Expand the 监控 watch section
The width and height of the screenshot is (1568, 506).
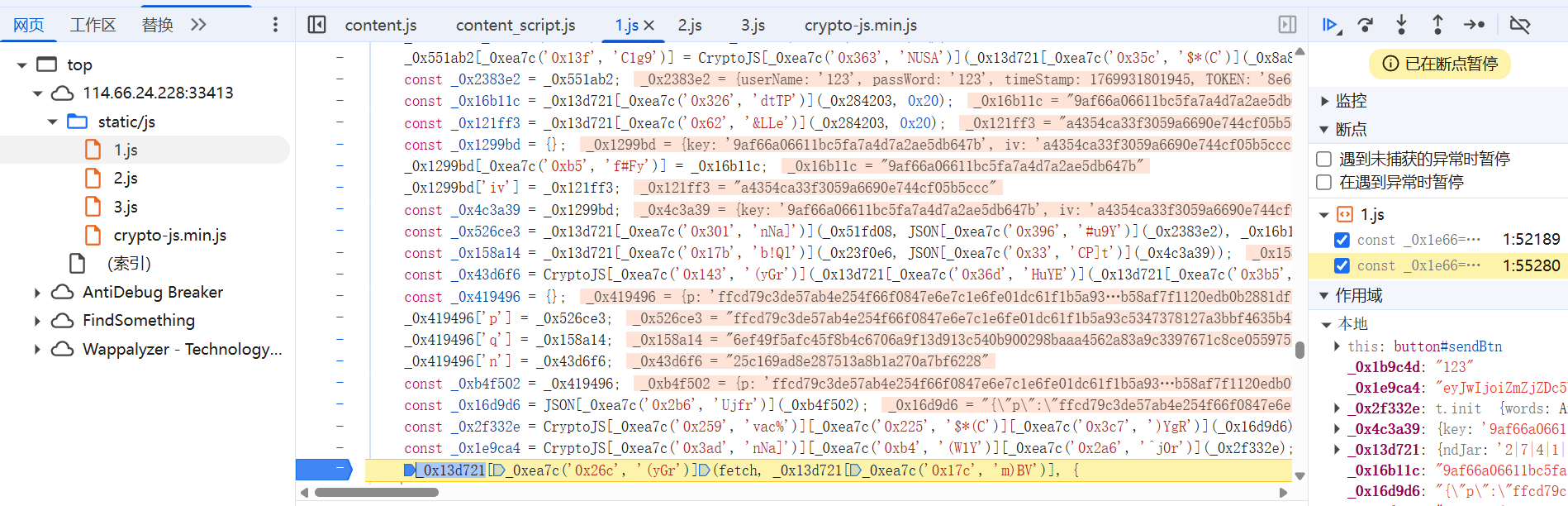pyautogui.click(x=1325, y=101)
